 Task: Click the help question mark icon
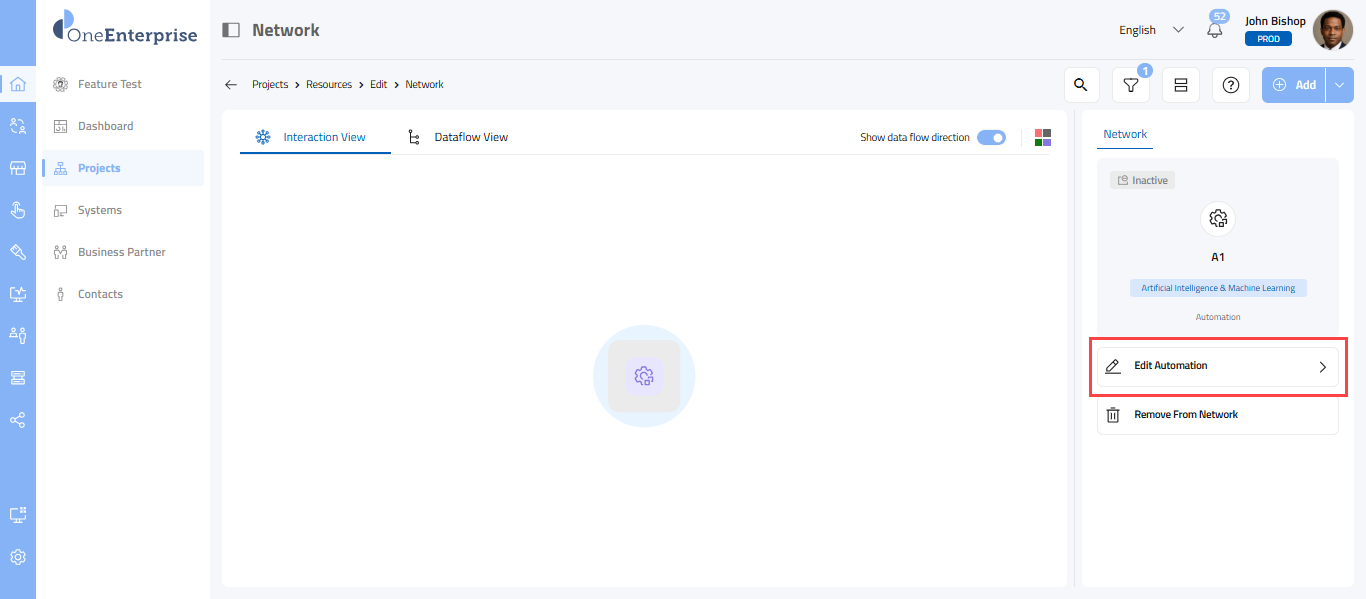(x=1231, y=85)
